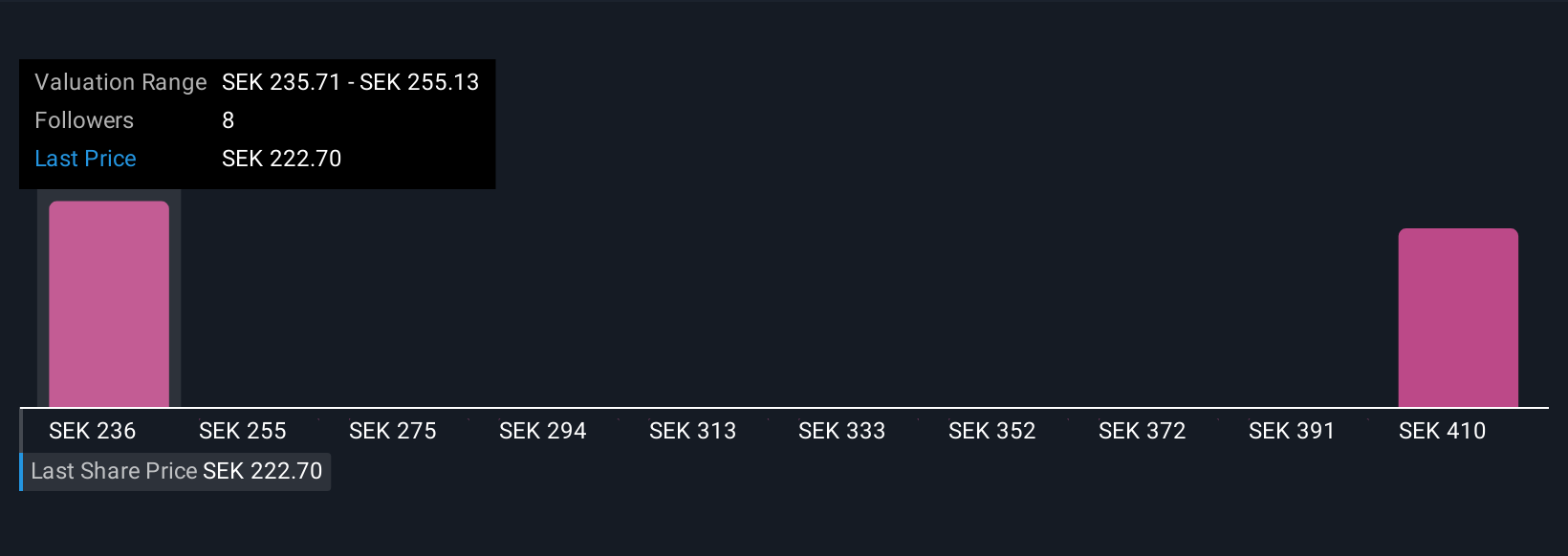Click the SEK 352 axis label
The width and height of the screenshot is (1568, 556).
coord(992,431)
